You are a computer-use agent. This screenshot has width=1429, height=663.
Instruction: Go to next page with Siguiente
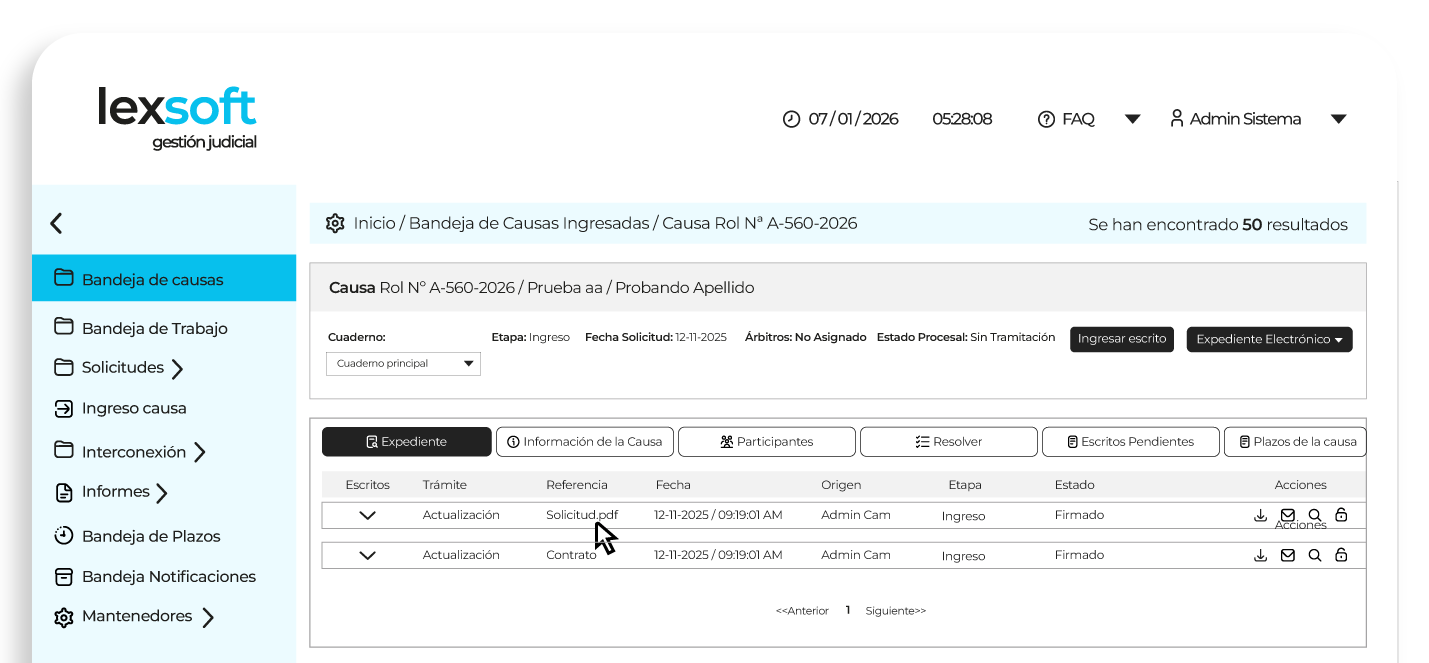(x=895, y=610)
